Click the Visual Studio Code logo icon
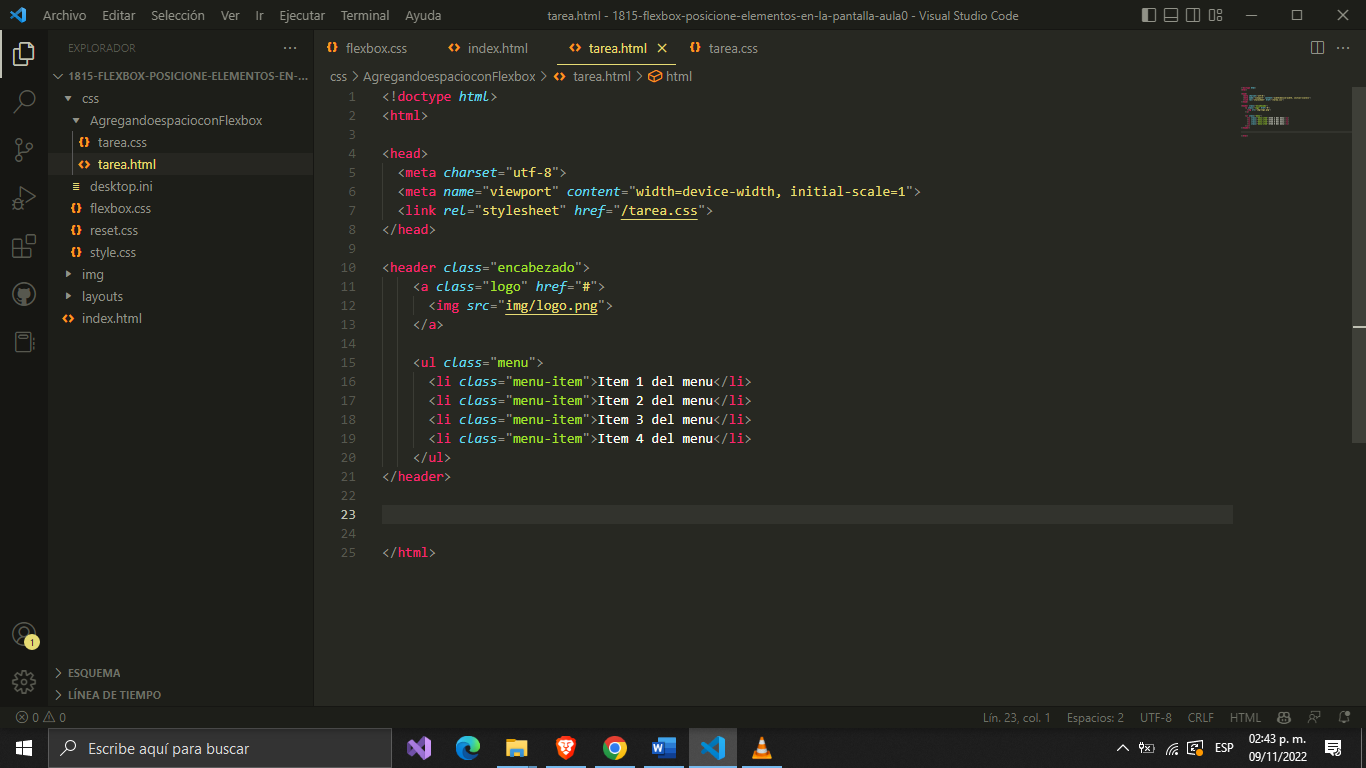The height and width of the screenshot is (768, 1366). coord(17,15)
